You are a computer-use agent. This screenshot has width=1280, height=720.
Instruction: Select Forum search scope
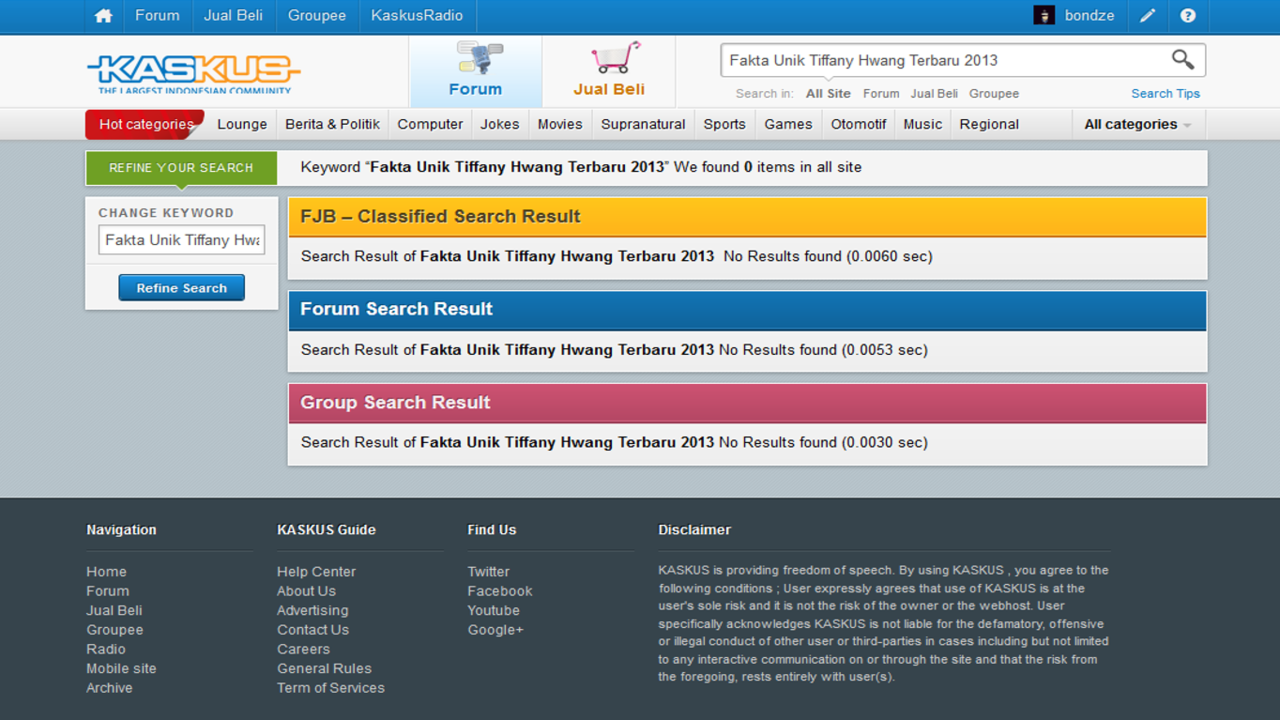tap(881, 94)
